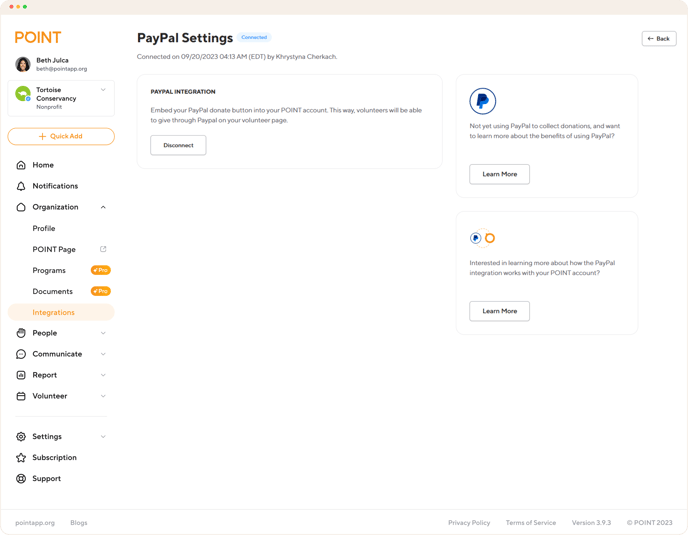This screenshot has height=535, width=688.
Task: Select Integrations in the sidebar
Action: pyautogui.click(x=54, y=313)
